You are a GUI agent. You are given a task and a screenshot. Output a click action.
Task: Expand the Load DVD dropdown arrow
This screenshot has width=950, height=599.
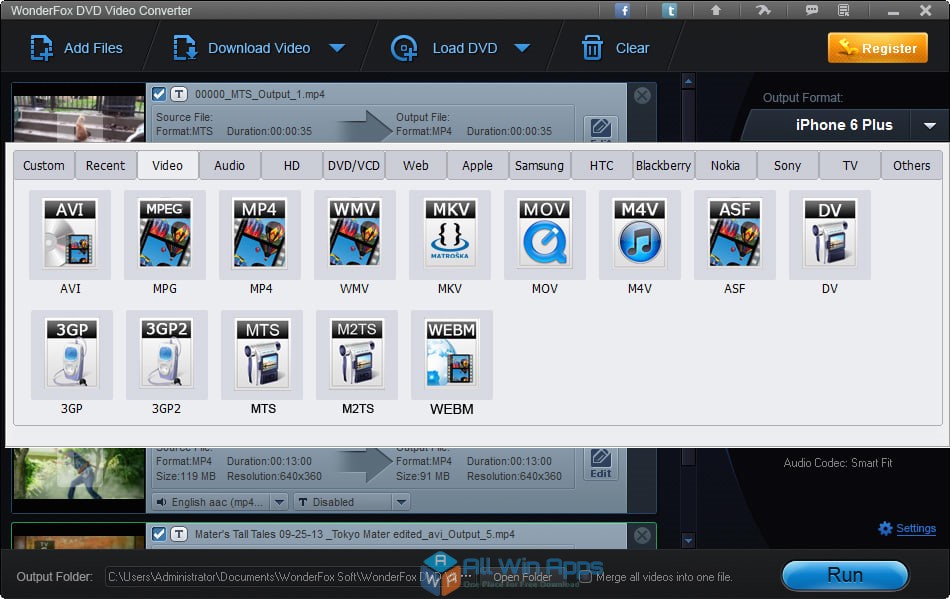coord(522,48)
